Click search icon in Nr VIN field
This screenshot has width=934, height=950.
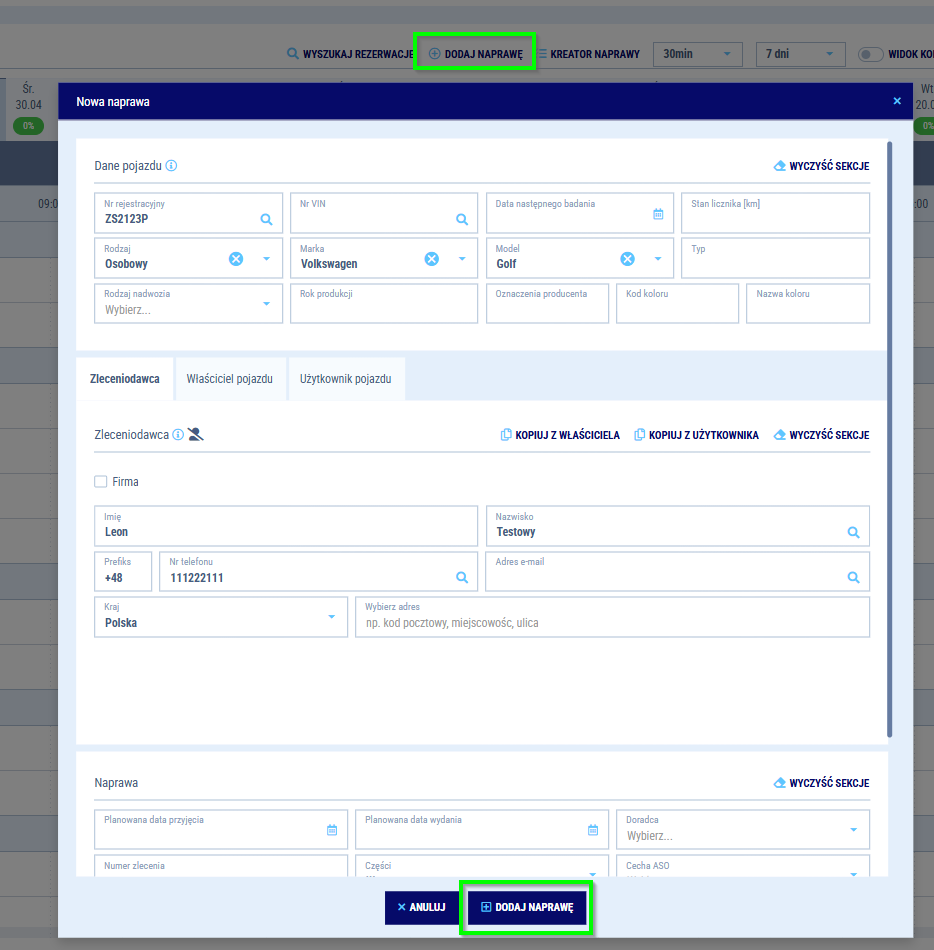[462, 219]
